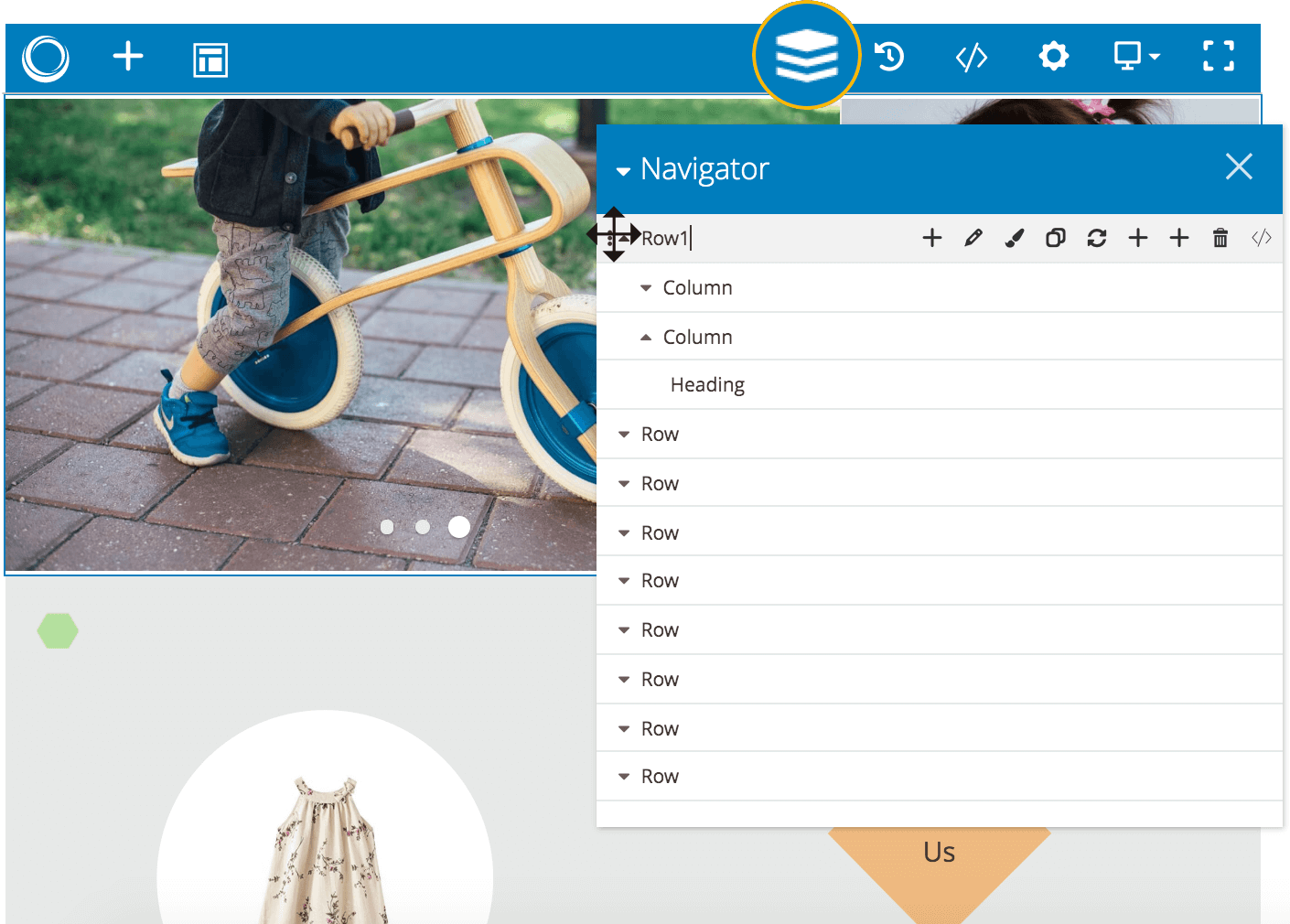Screen dimensions: 1290x924
Task: Open the layout templates icon
Action: tap(210, 59)
